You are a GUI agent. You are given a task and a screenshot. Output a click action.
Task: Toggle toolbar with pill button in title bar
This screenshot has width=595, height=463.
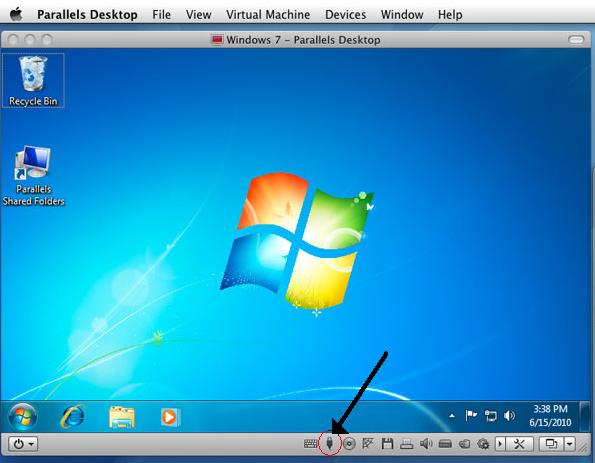pos(576,39)
